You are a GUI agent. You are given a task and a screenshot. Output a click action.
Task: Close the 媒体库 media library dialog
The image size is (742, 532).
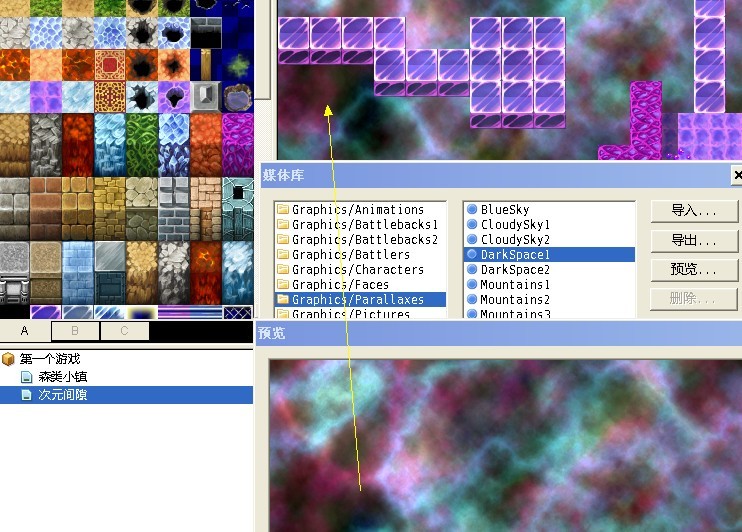pyautogui.click(x=737, y=176)
